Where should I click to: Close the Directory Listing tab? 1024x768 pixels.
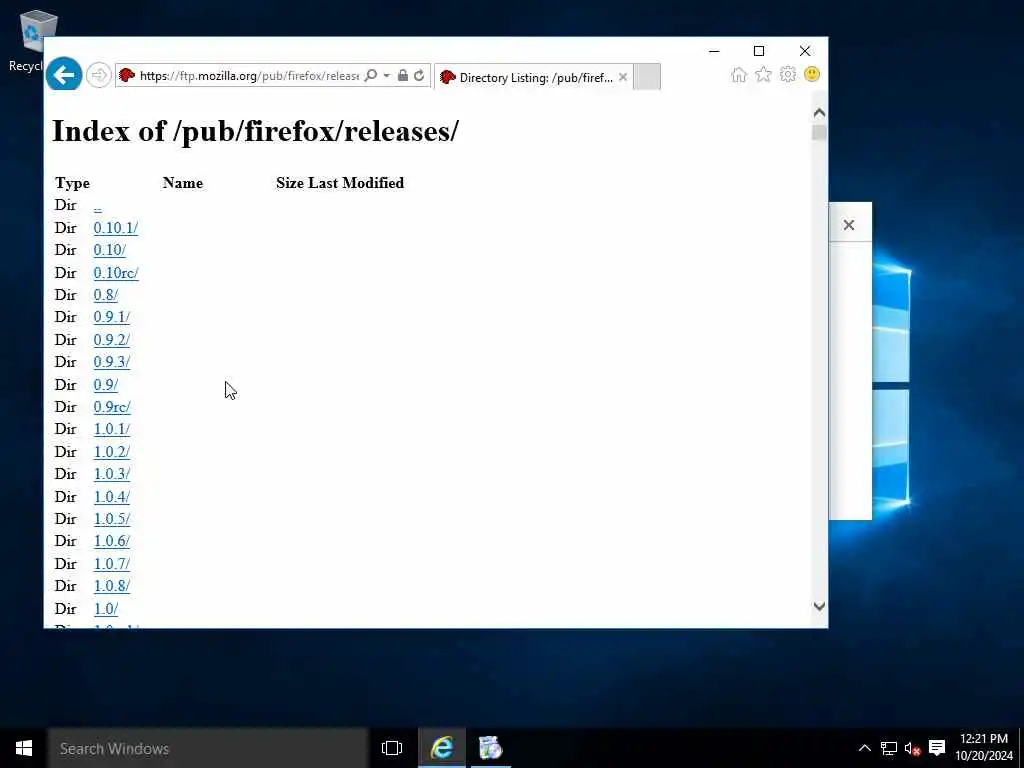click(x=623, y=77)
